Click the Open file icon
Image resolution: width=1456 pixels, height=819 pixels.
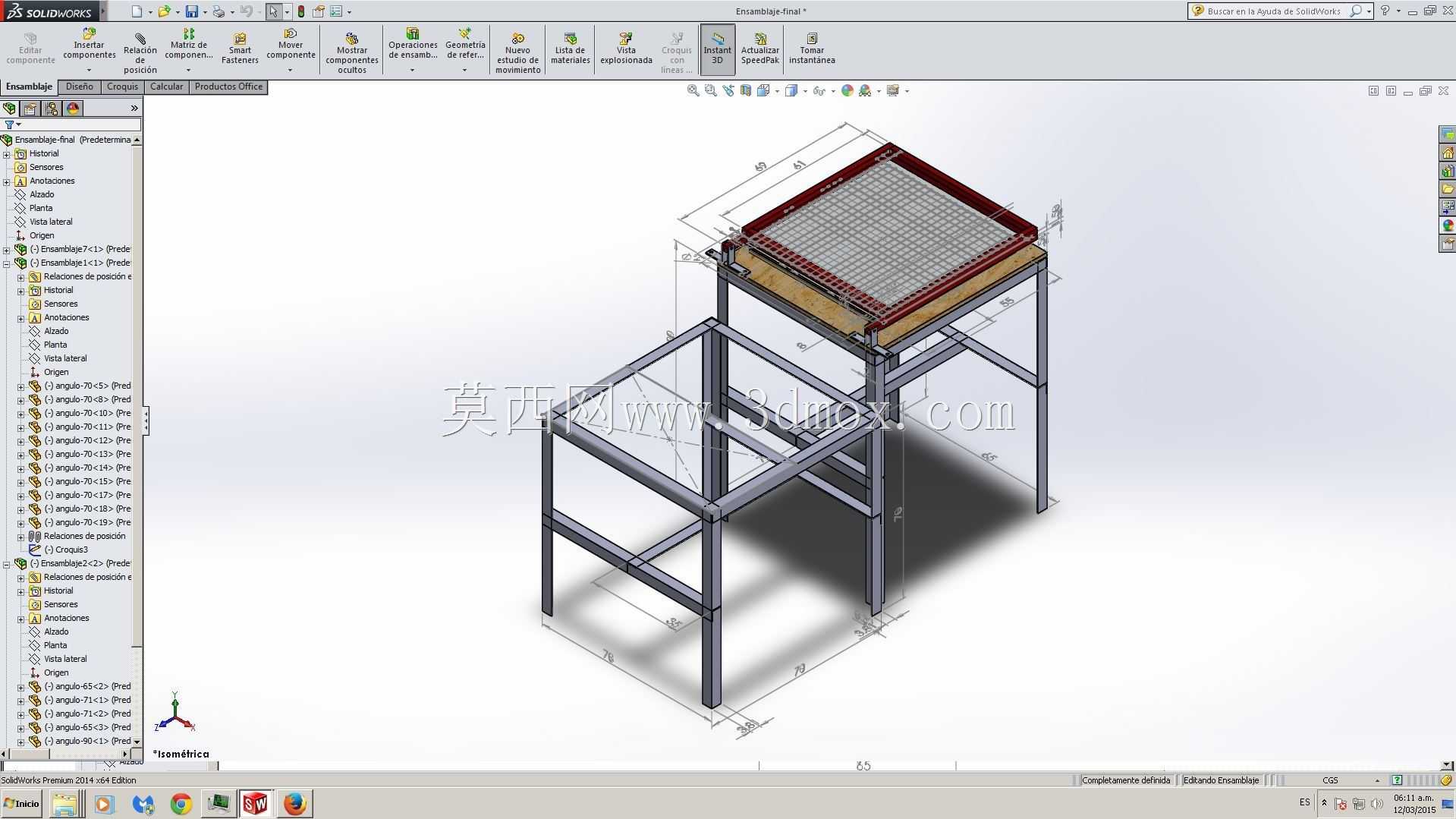(163, 11)
